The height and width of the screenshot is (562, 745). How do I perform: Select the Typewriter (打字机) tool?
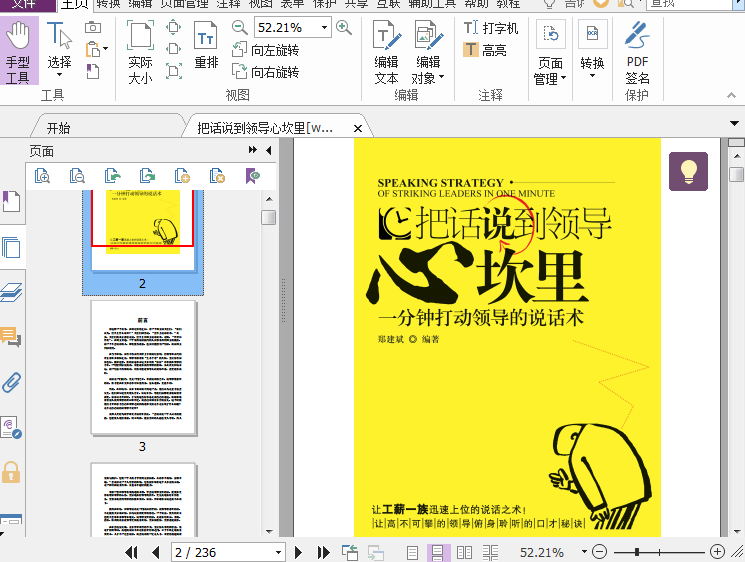490,28
